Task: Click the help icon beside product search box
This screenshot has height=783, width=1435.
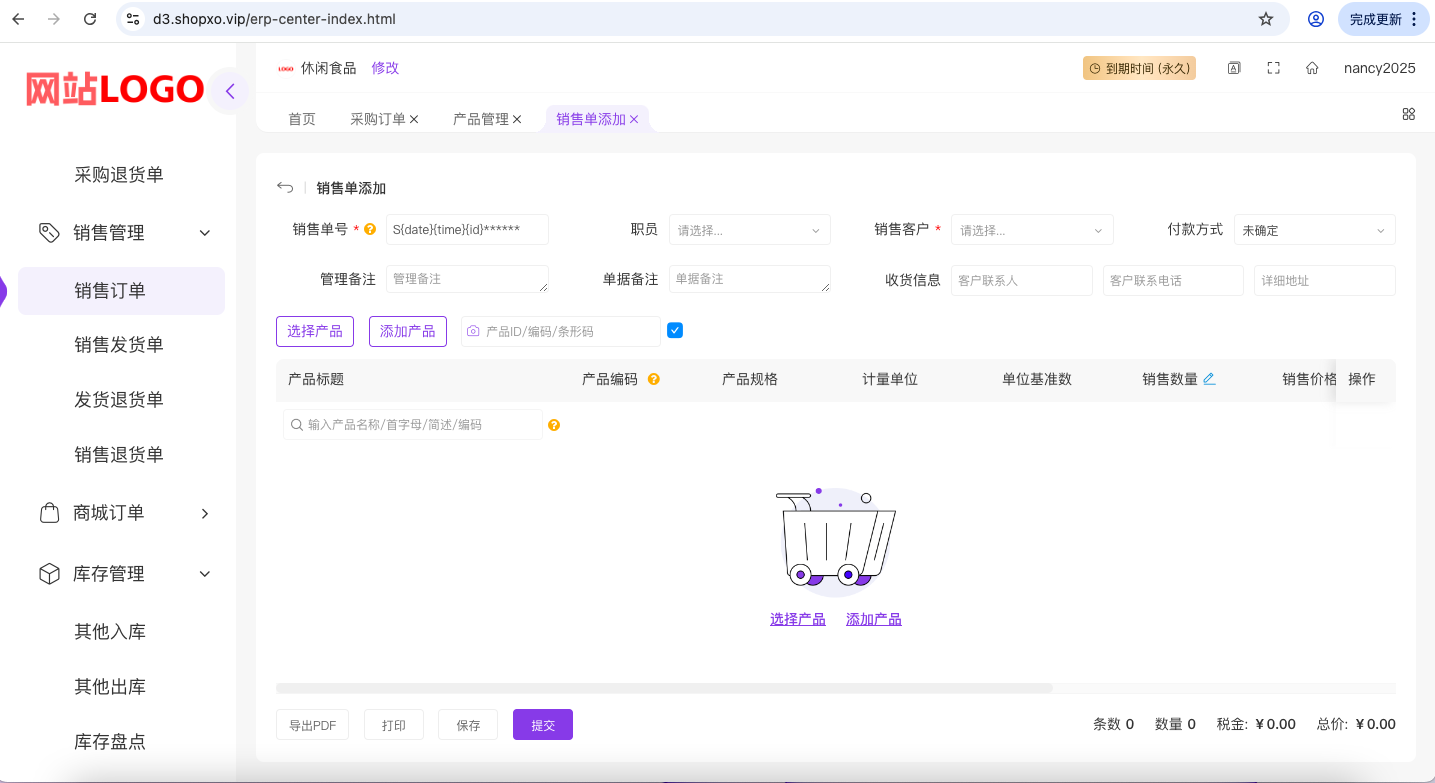Action: tap(554, 425)
